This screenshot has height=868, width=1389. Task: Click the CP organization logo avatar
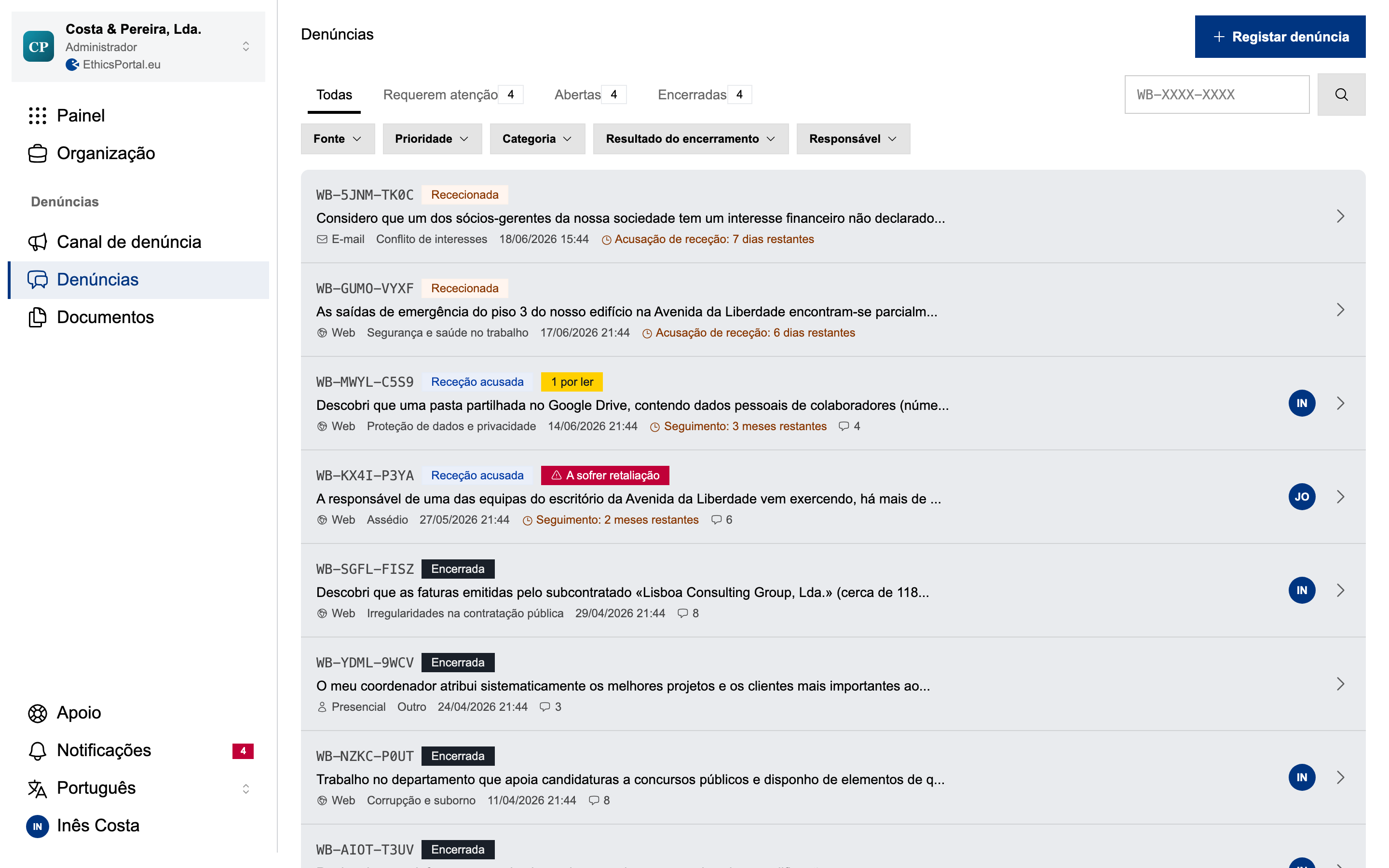(x=39, y=46)
